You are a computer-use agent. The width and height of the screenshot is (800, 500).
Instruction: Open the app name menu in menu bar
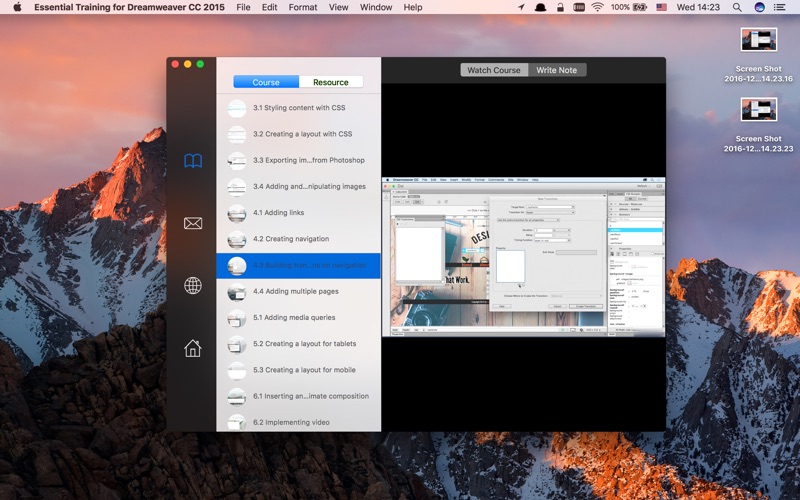129,7
